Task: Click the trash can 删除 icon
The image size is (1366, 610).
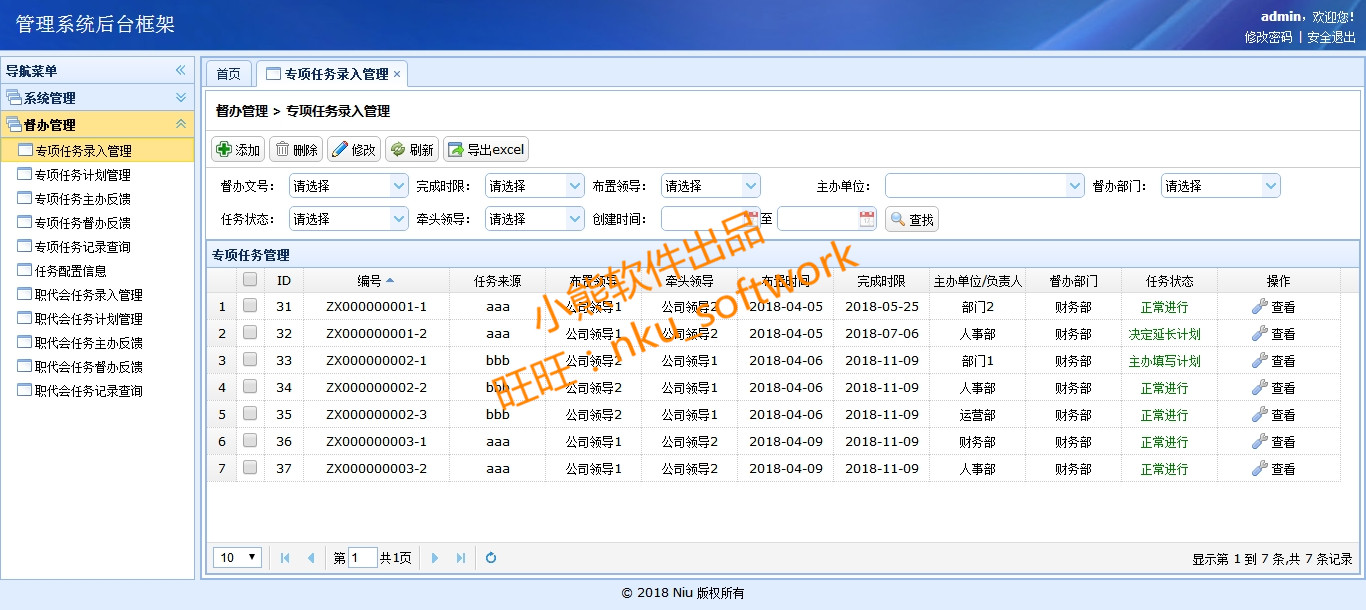Action: click(x=282, y=150)
